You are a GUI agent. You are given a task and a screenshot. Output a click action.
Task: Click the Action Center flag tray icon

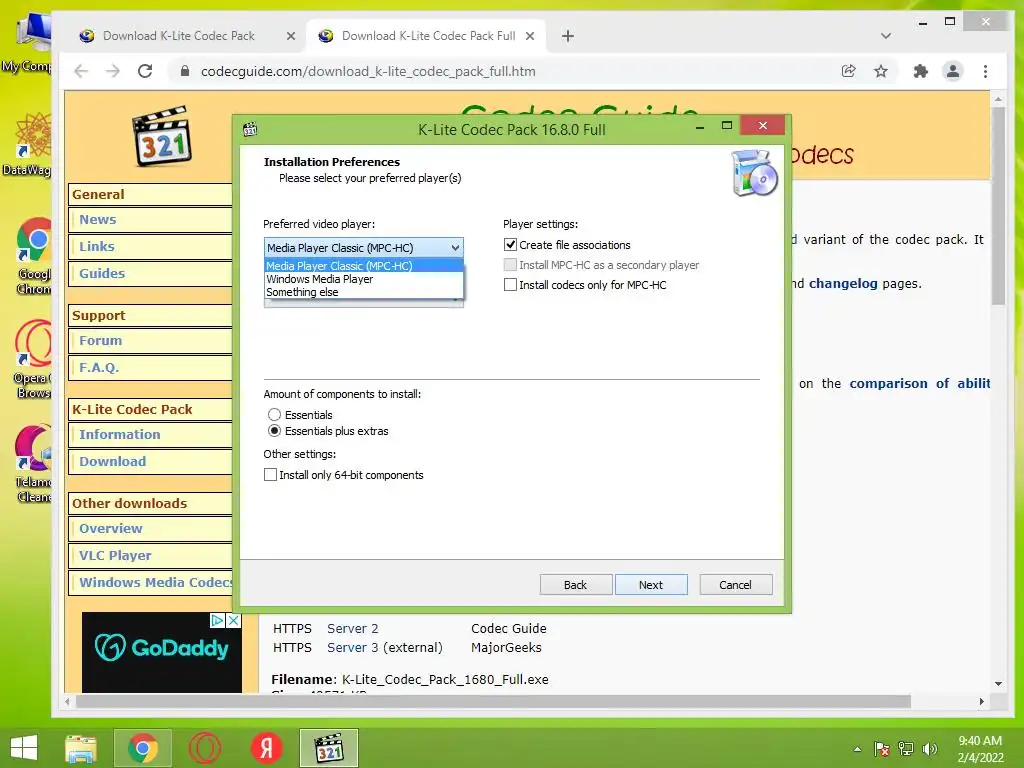coord(881,749)
